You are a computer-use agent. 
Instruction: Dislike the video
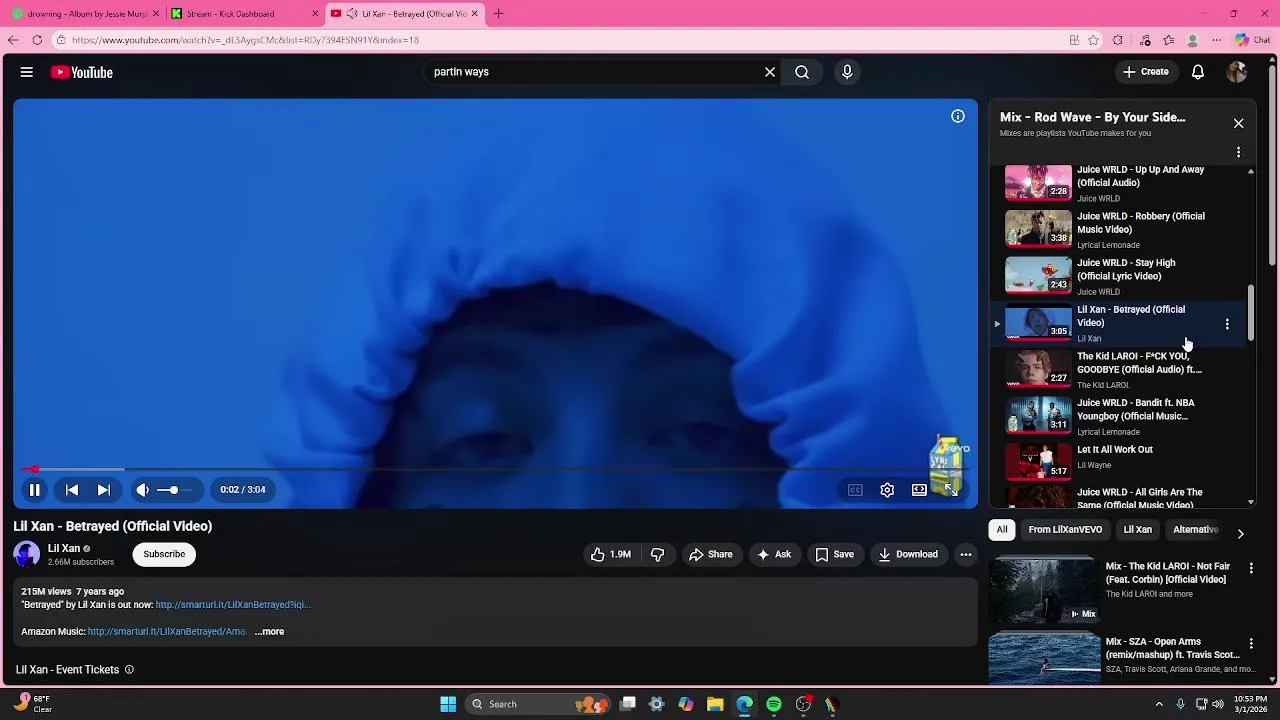[657, 554]
